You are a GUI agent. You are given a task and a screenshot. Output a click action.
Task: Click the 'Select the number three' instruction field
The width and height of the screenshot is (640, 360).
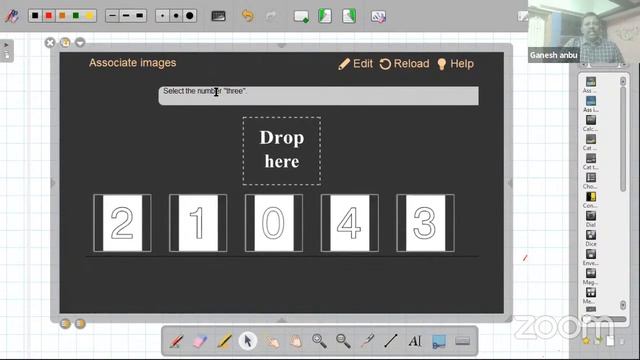[318, 96]
